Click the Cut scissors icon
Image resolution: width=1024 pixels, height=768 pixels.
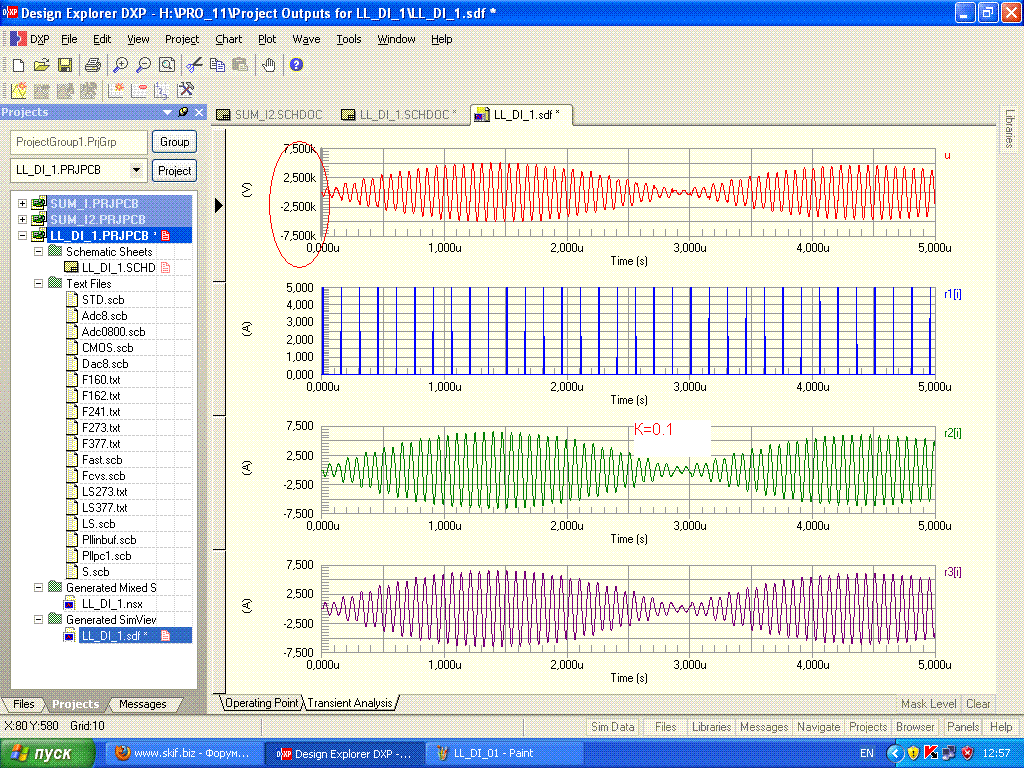tap(194, 65)
